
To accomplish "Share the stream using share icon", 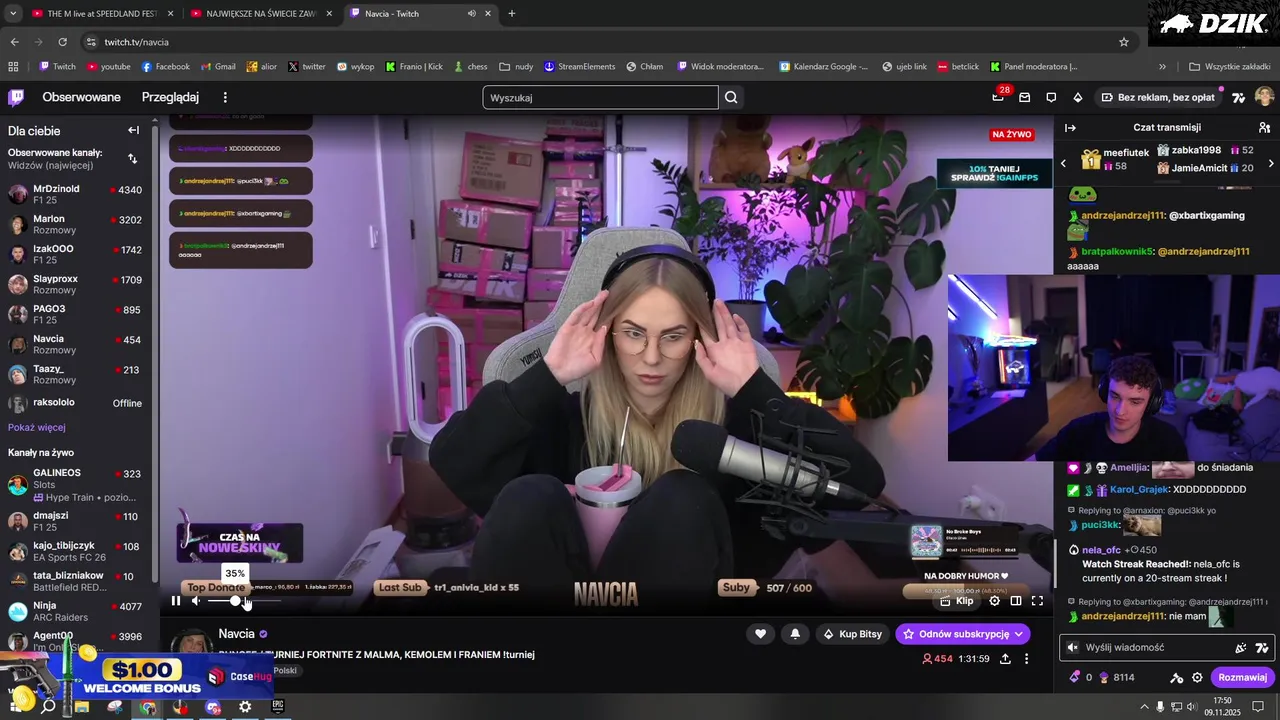I will tap(1005, 659).
